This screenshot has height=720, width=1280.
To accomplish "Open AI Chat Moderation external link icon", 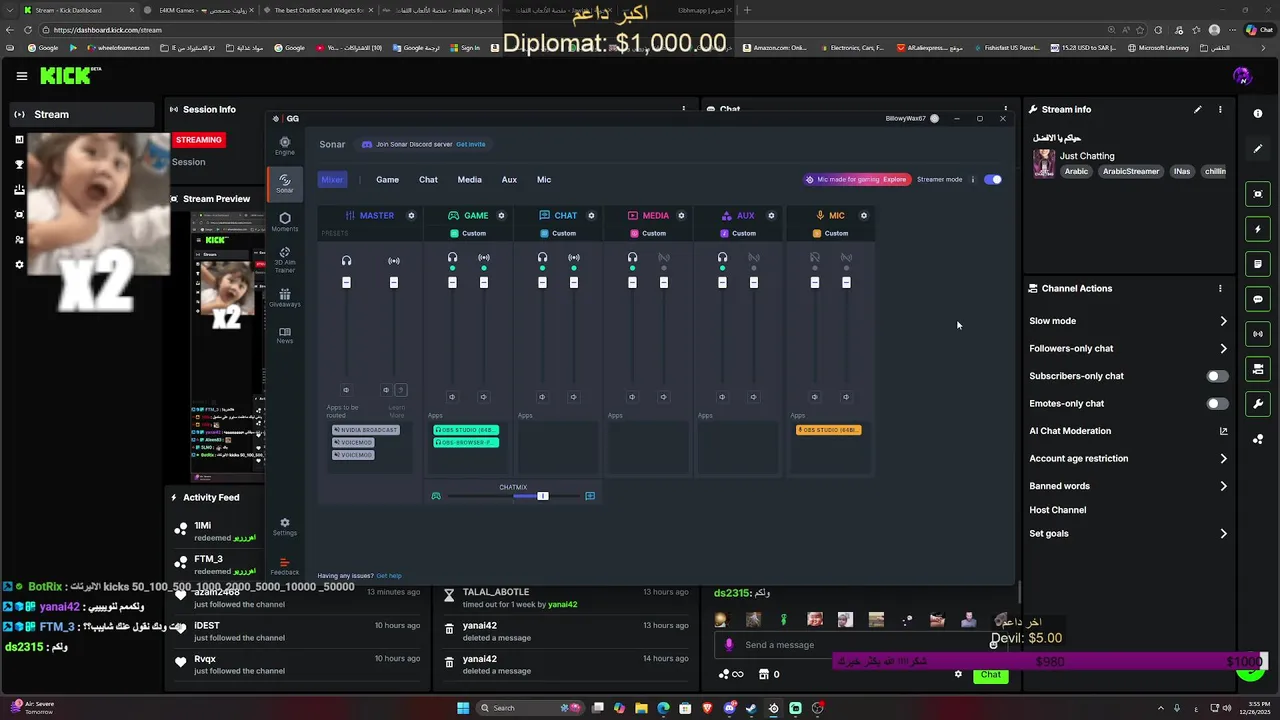I will pos(1223,431).
